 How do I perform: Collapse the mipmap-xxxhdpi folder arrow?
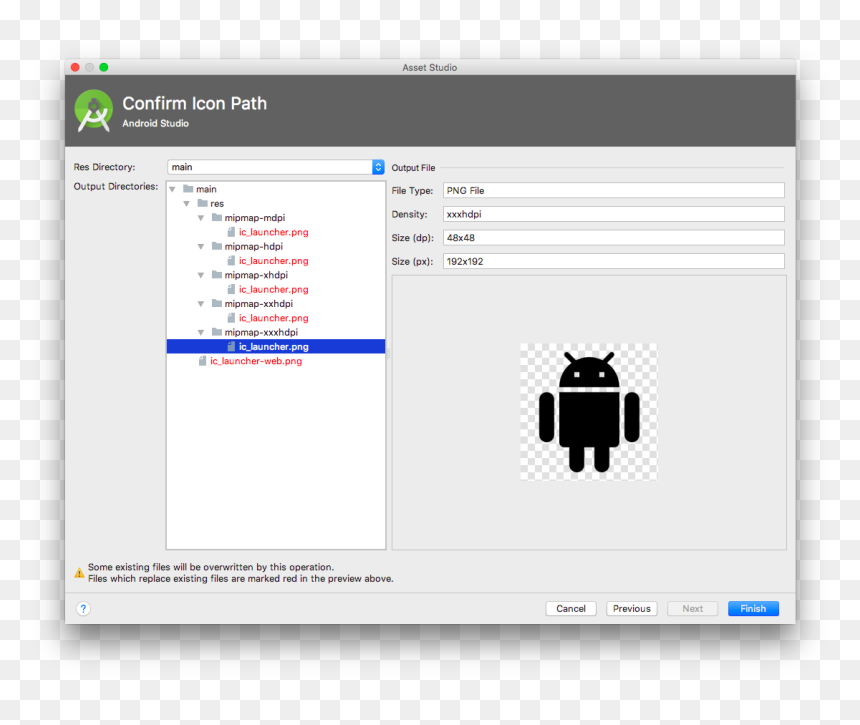[x=201, y=332]
